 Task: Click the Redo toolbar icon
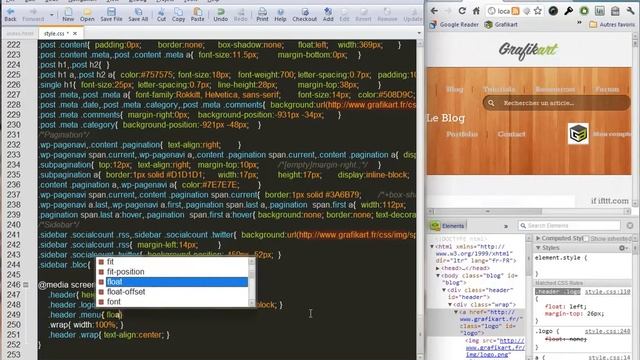pyautogui.click(x=240, y=15)
